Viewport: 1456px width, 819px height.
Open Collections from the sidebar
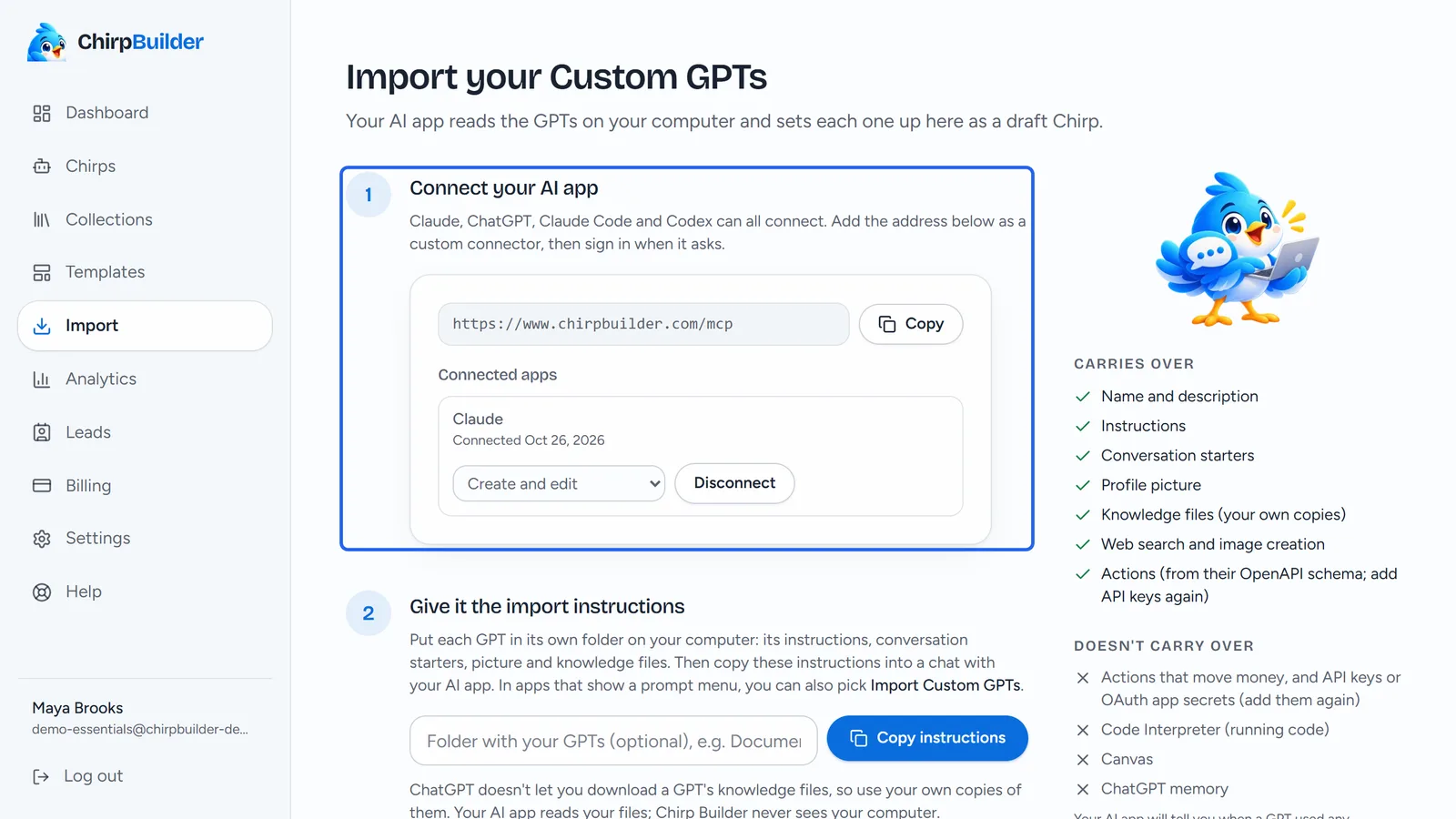(145, 219)
